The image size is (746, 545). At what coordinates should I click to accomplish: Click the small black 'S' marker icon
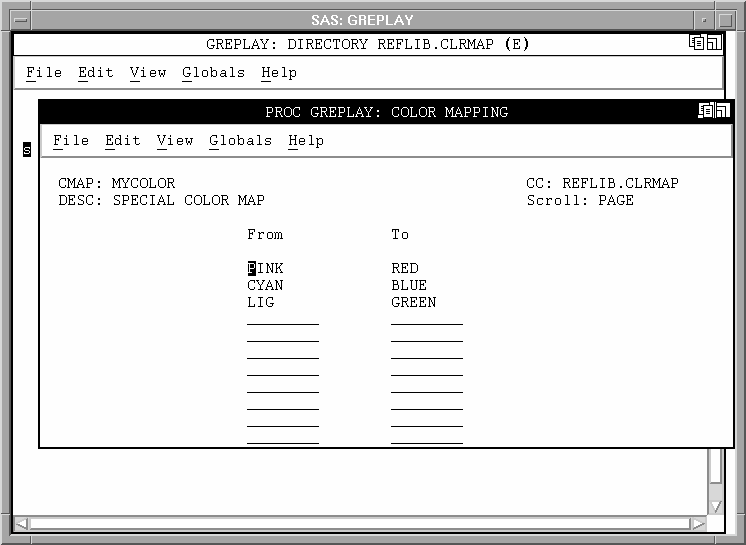(27, 150)
